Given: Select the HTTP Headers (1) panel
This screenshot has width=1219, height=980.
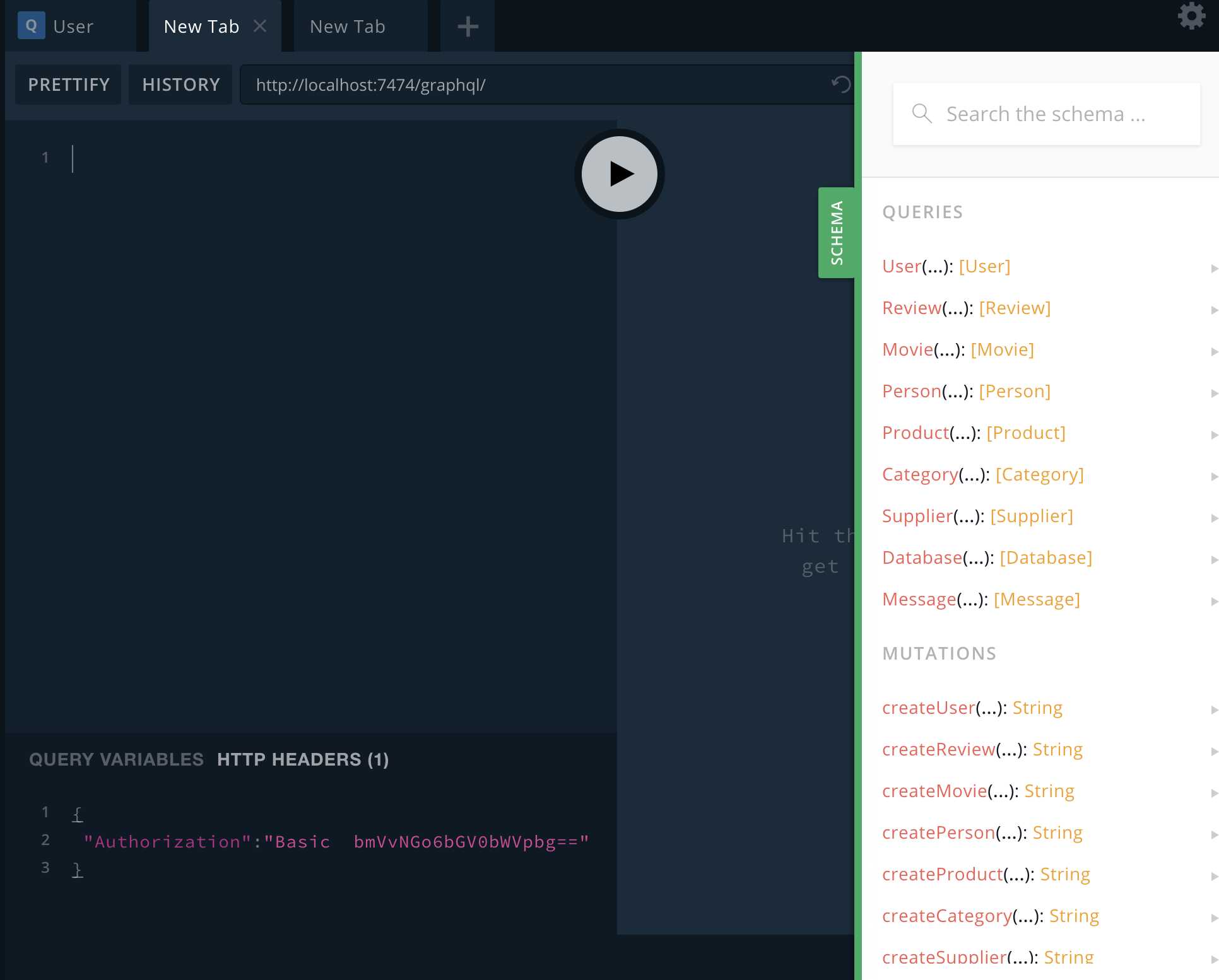Looking at the screenshot, I should click(303, 759).
